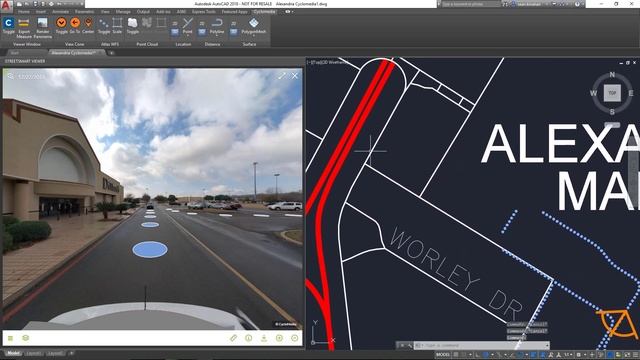640x360 pixels.
Task: Switch to the Home ribbon tab
Action: [24, 12]
